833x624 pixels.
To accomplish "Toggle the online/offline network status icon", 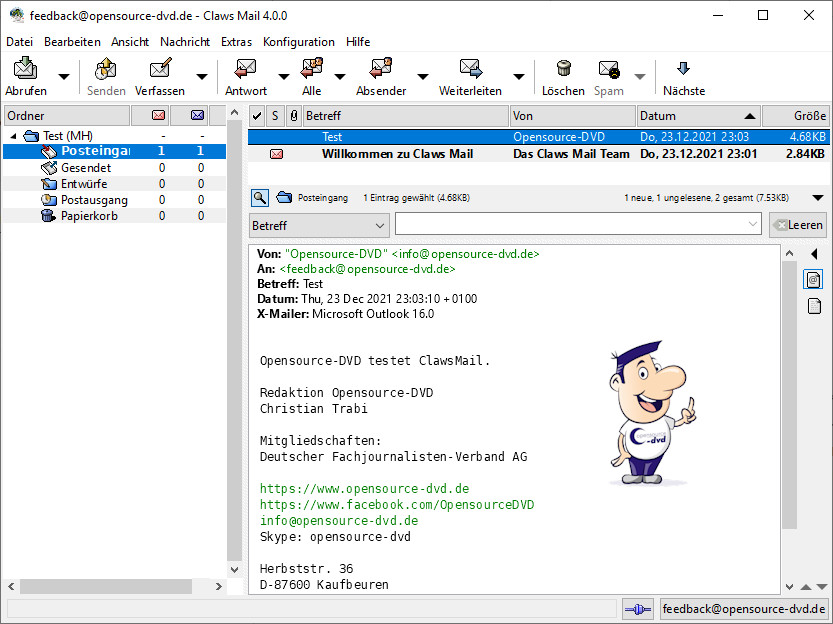I will click(637, 608).
